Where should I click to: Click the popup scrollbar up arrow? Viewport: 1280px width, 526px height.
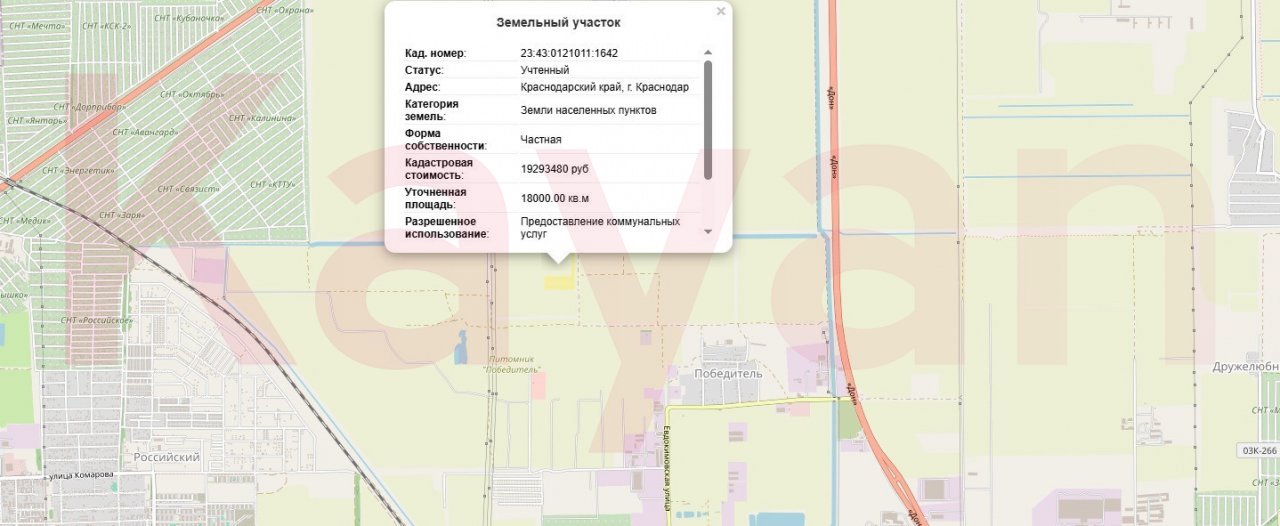(708, 53)
